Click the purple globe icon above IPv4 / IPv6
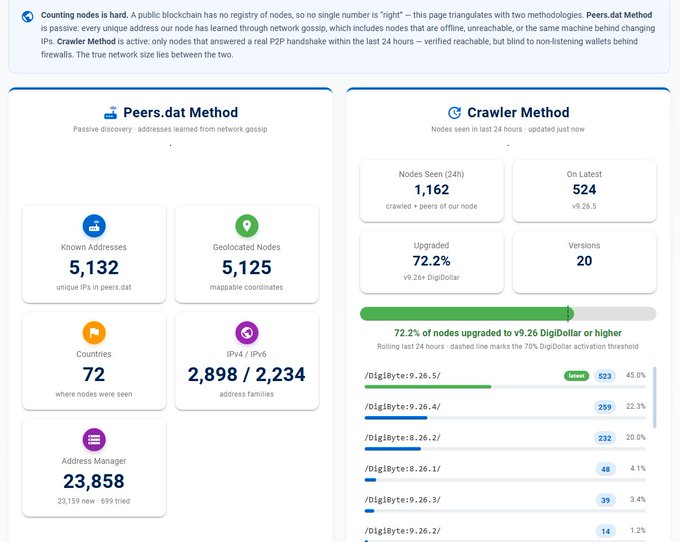 point(247,333)
